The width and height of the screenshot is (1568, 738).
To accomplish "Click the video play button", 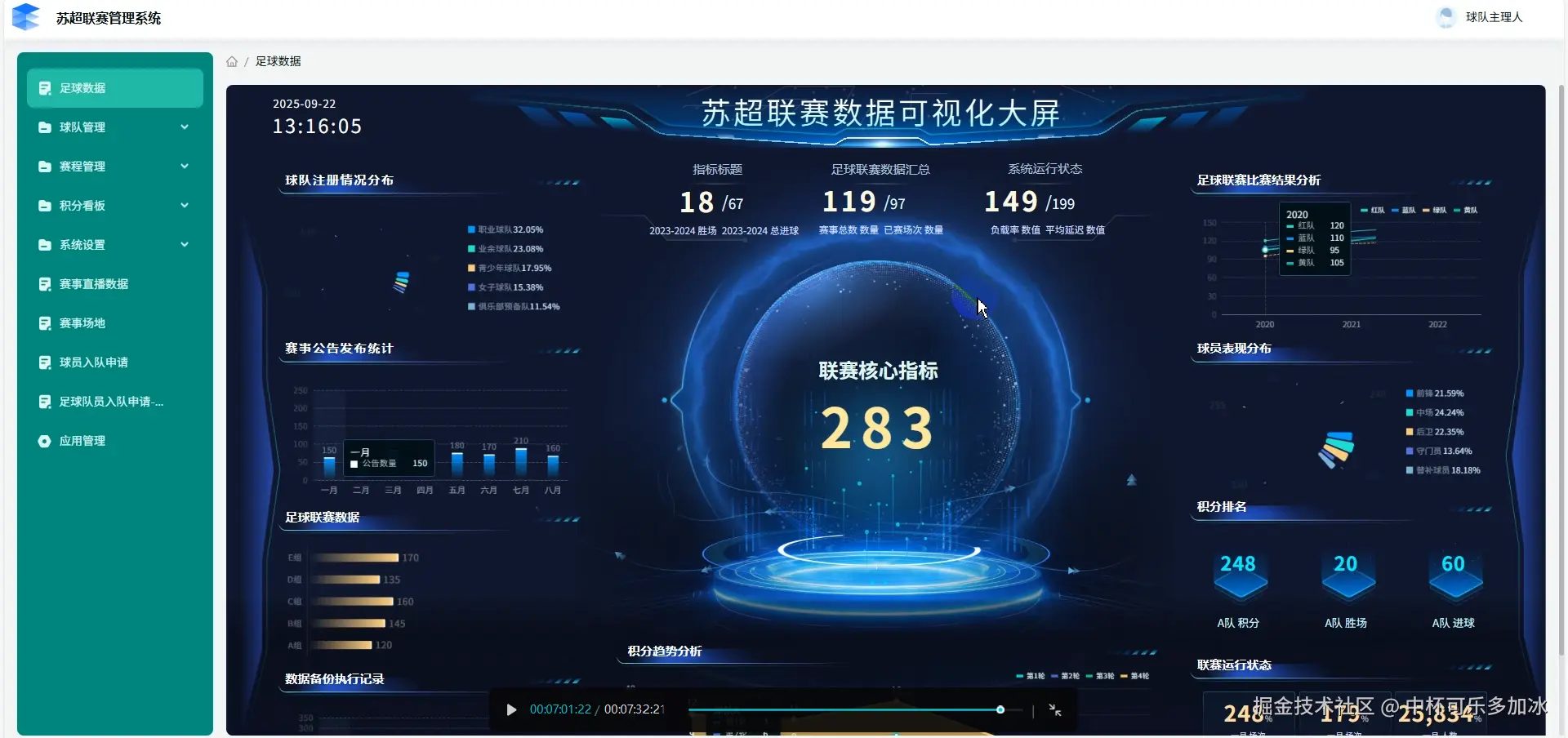I will tap(511, 709).
